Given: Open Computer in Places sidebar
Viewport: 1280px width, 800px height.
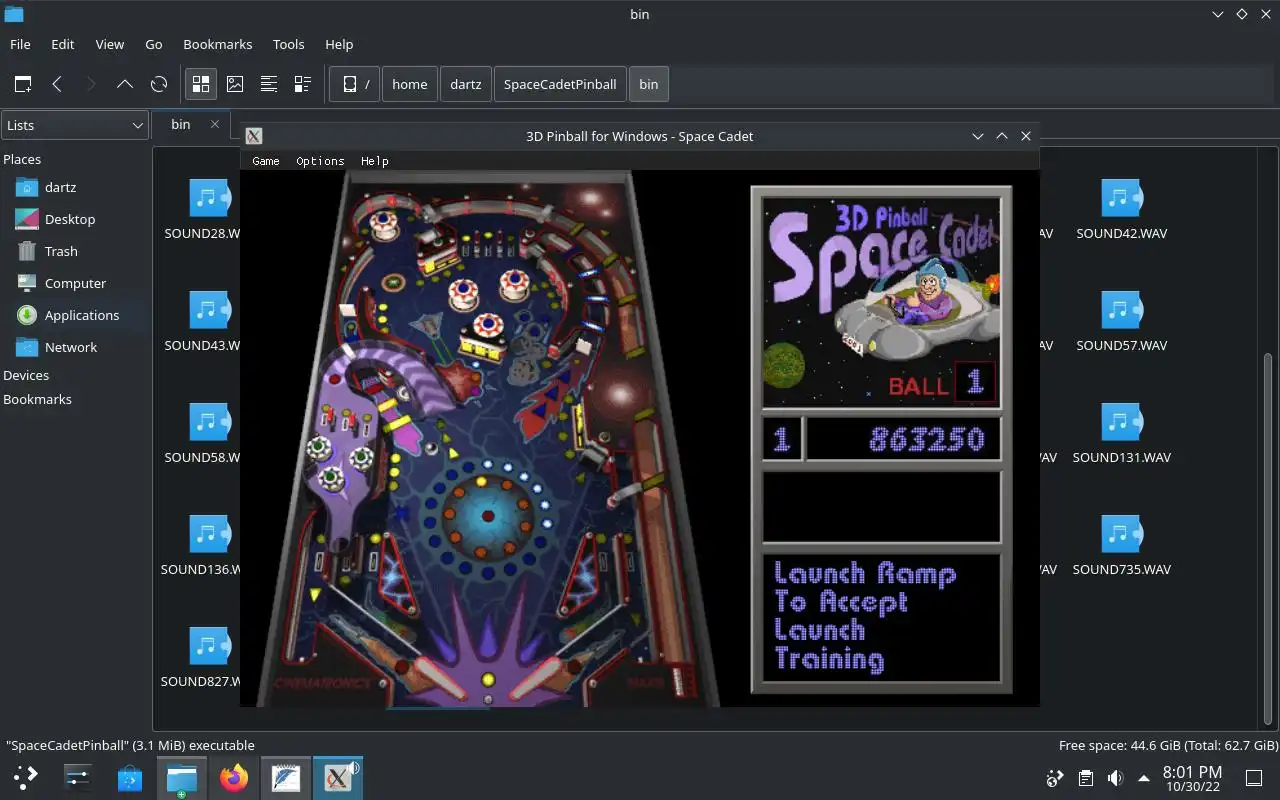Looking at the screenshot, I should 75,283.
